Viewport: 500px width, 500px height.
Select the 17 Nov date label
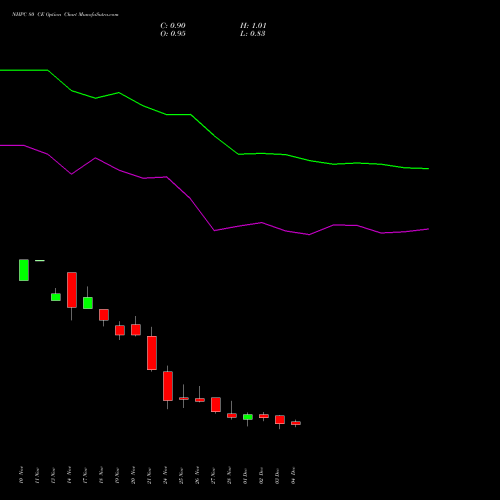click(x=85, y=475)
